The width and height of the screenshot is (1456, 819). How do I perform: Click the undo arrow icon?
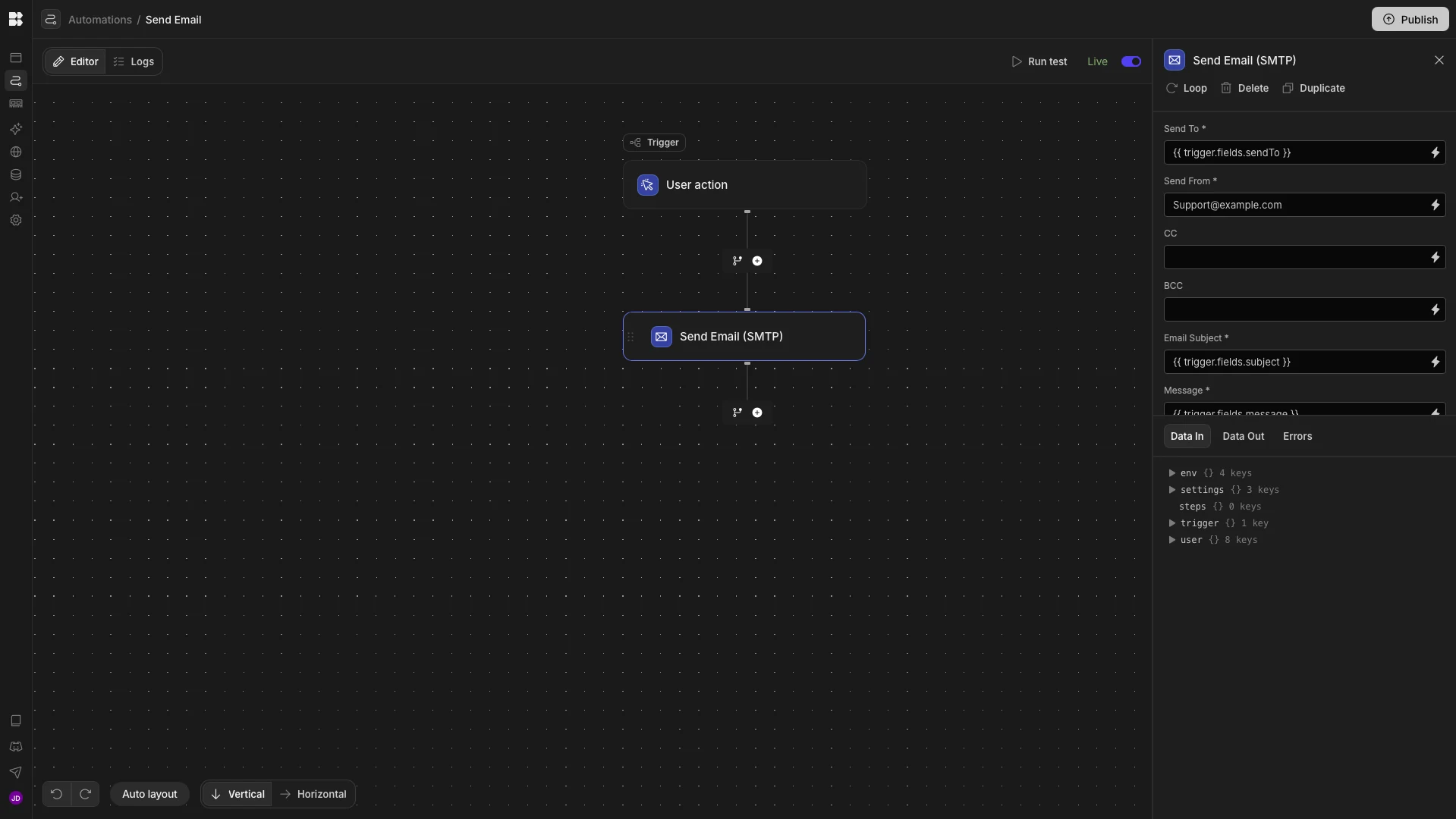click(x=55, y=794)
